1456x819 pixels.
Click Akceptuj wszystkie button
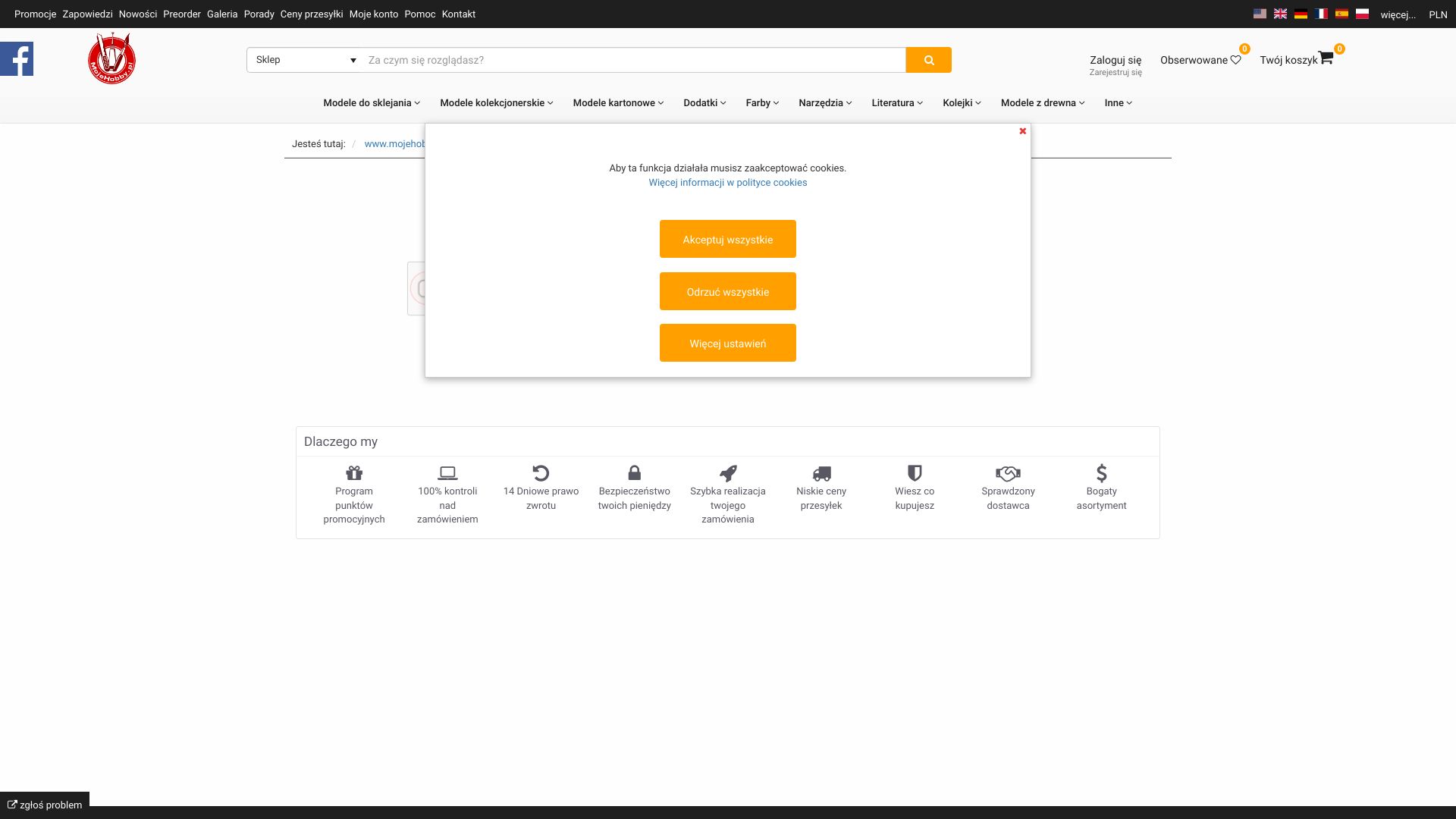pos(728,239)
